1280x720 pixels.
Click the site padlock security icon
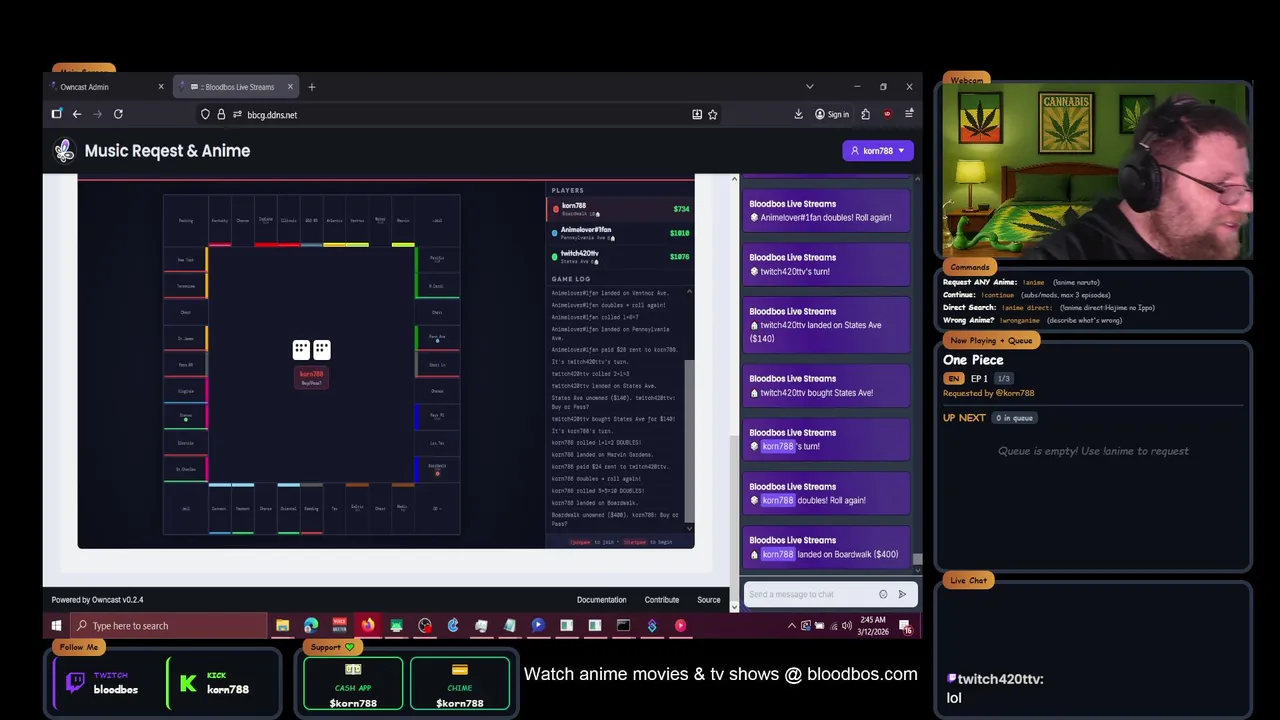[221, 114]
